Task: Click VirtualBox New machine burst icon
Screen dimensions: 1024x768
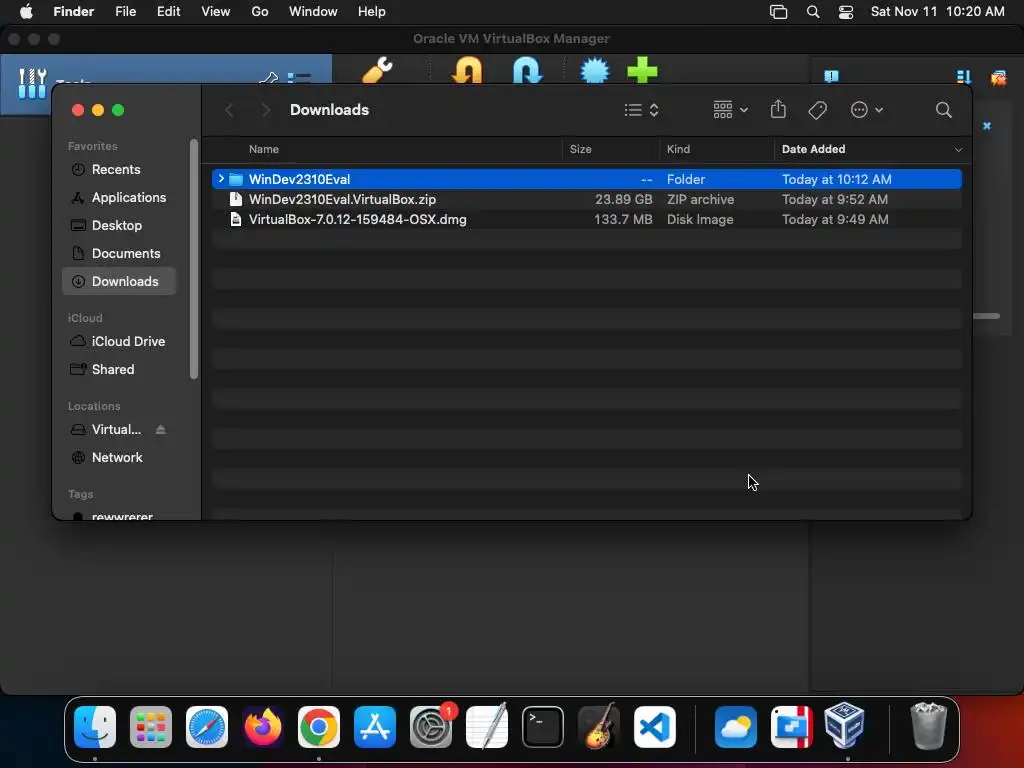Action: coord(594,71)
